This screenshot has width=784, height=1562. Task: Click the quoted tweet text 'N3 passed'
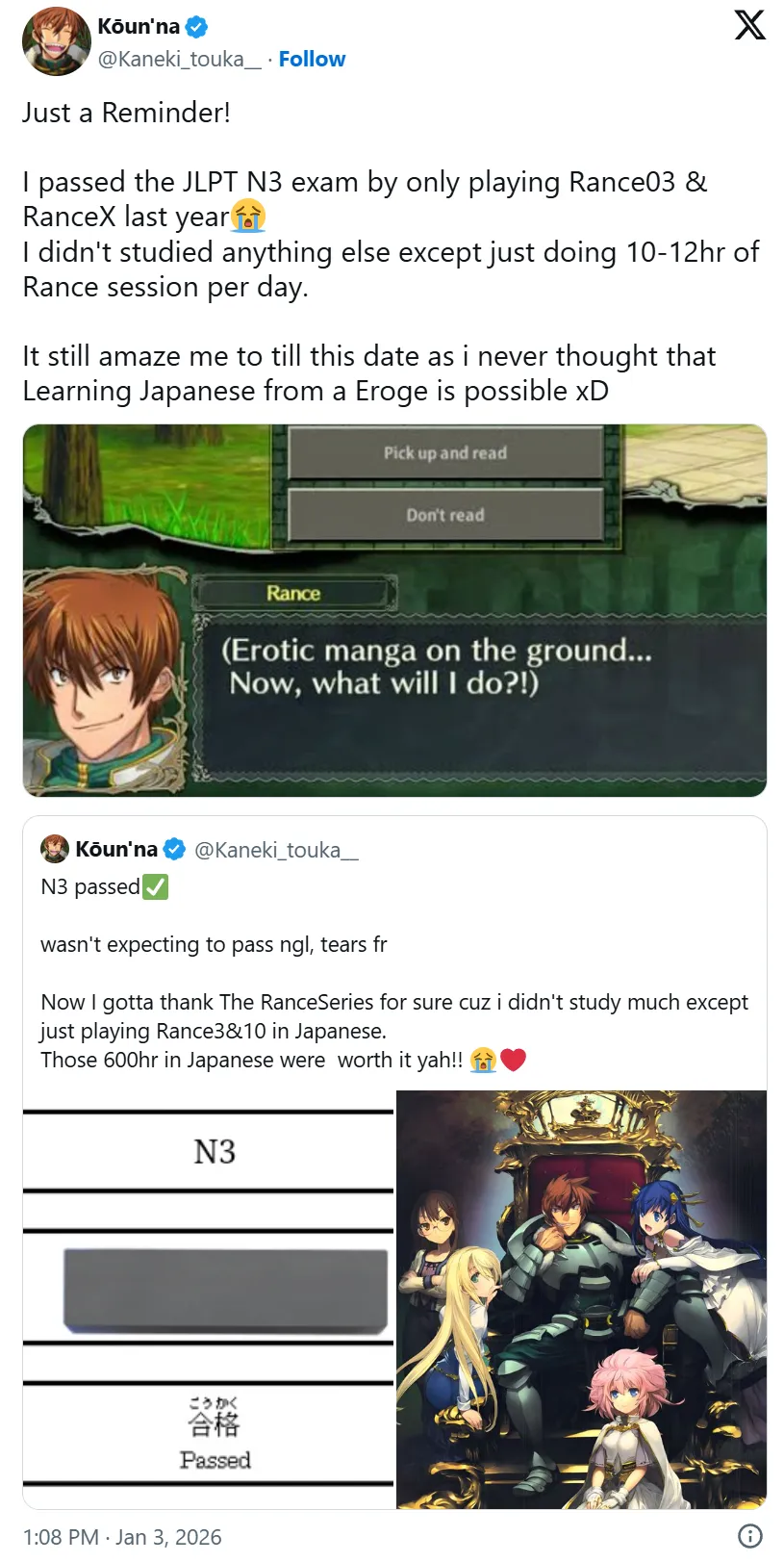point(90,886)
